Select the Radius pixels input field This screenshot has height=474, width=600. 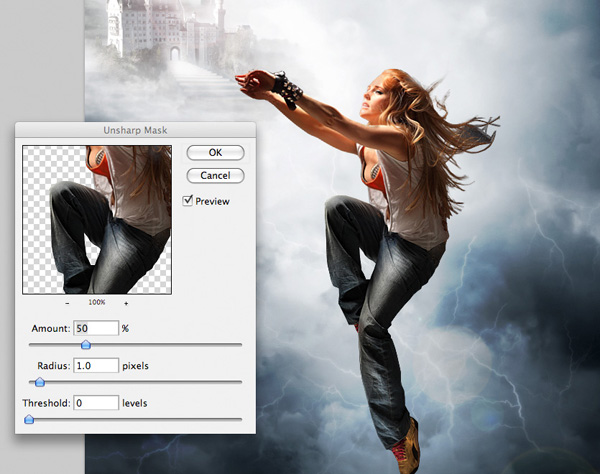coord(97,366)
